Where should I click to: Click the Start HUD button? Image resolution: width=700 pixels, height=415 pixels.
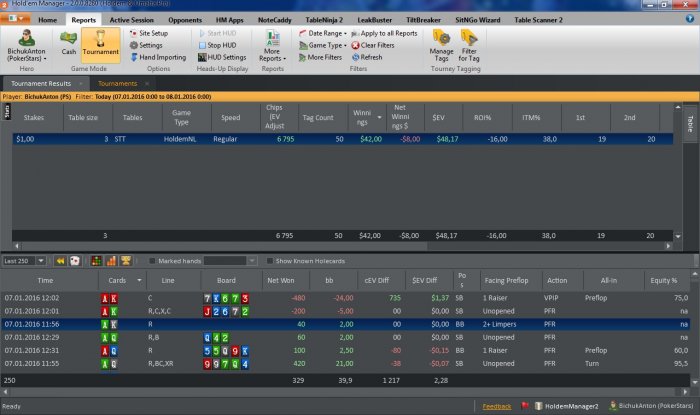pos(217,33)
